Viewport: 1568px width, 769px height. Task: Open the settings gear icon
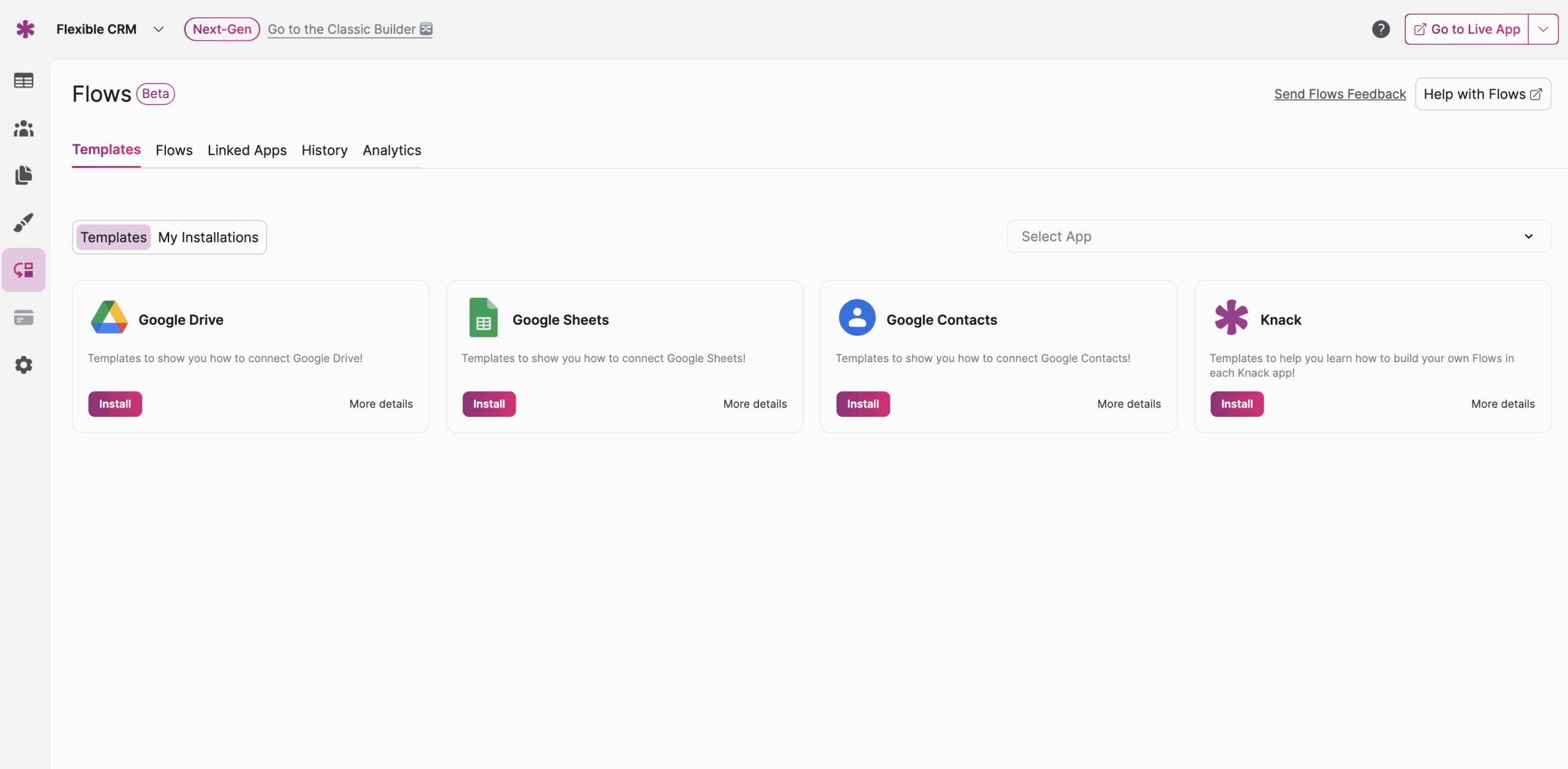coord(23,365)
